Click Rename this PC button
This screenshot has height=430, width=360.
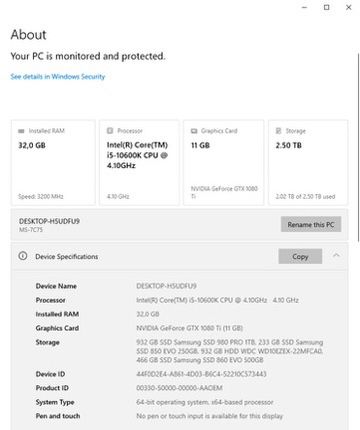311,224
